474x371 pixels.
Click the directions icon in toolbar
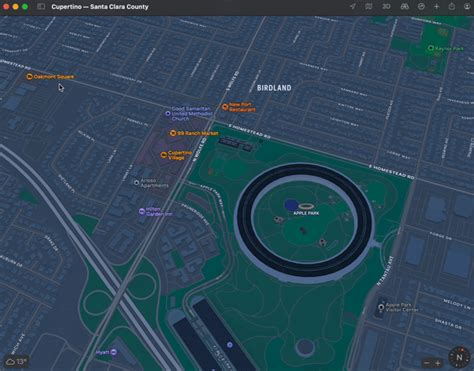click(421, 7)
